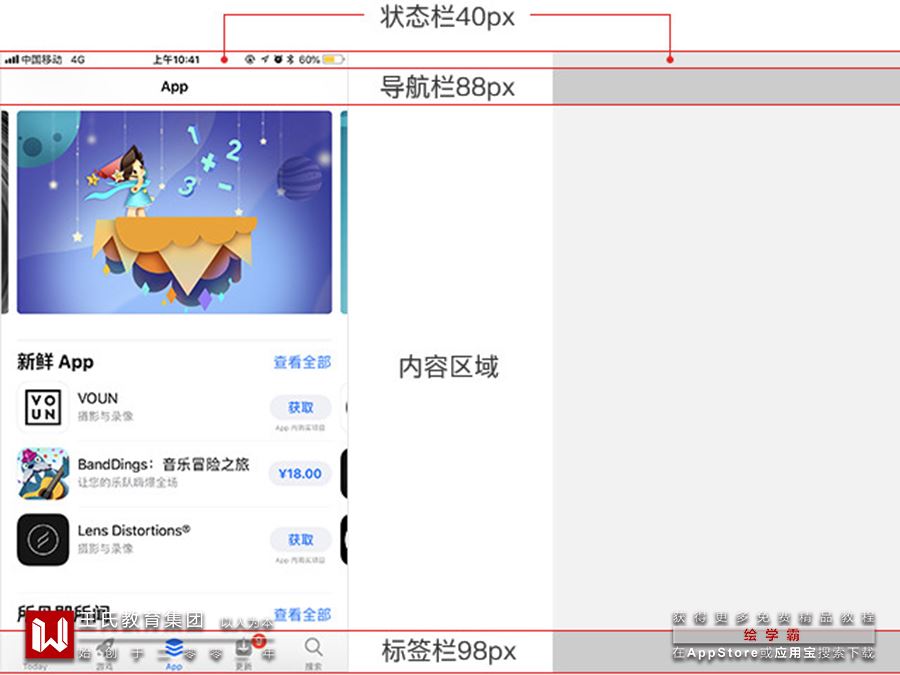Tap the alarm clock status icon

click(x=278, y=59)
